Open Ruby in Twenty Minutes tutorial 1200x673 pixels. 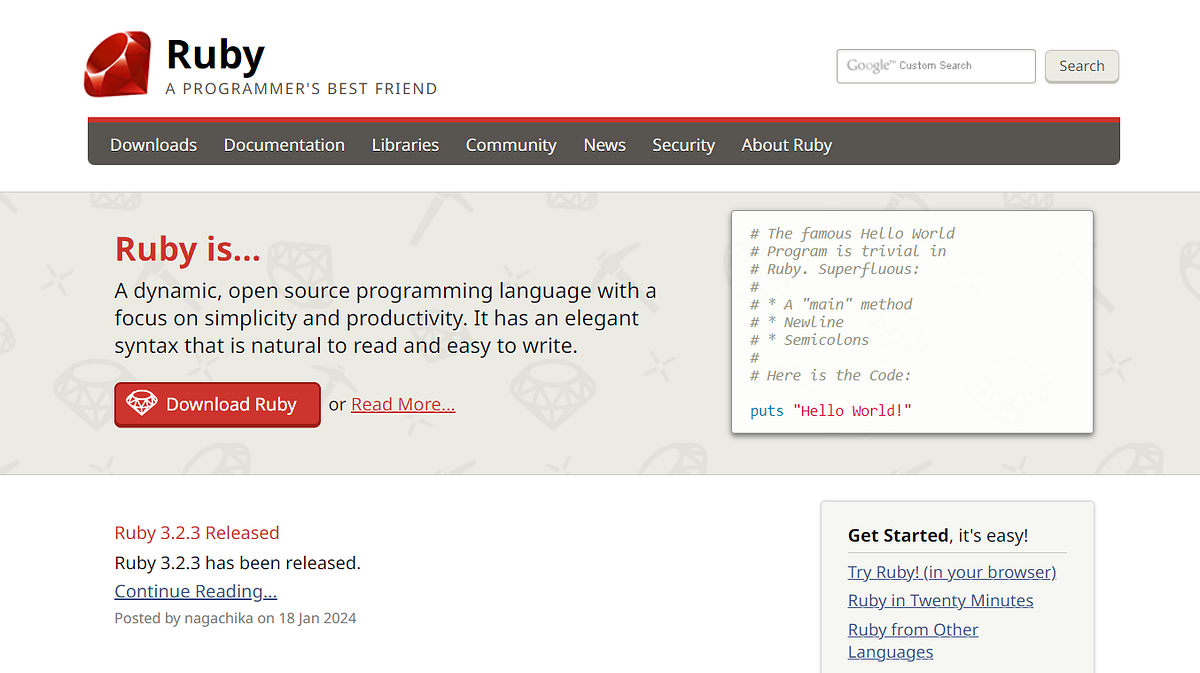point(940,600)
